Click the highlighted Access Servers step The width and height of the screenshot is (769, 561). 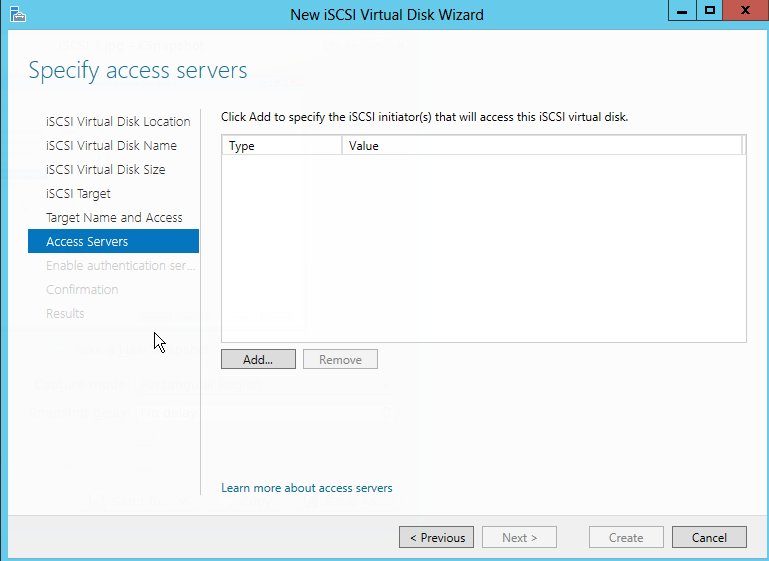pos(87,241)
